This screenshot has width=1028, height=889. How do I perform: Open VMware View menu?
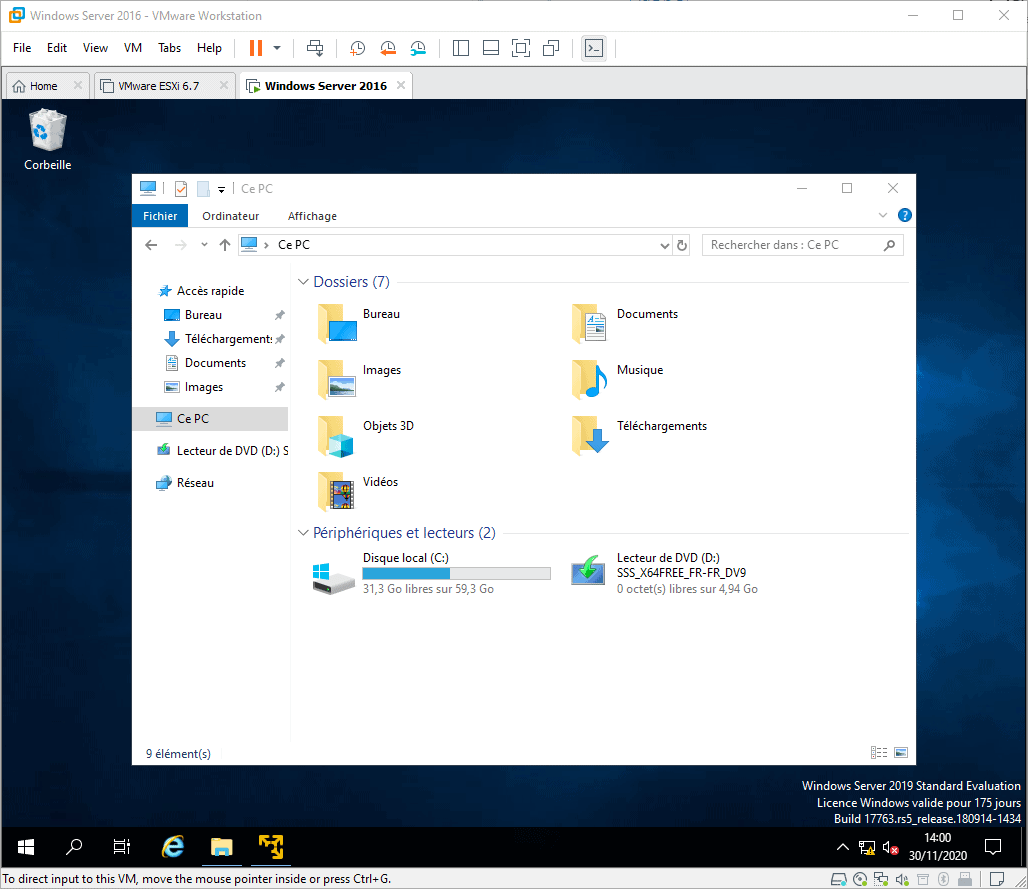[x=95, y=48]
